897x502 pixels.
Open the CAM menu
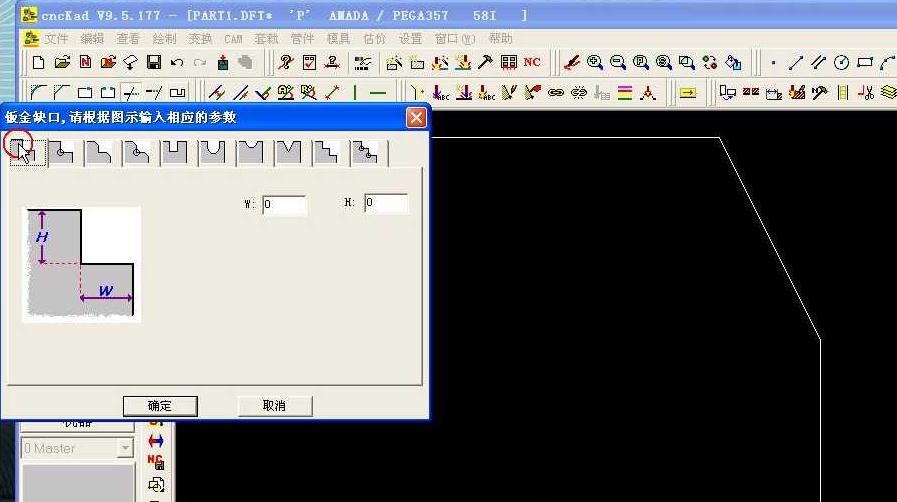[x=233, y=39]
